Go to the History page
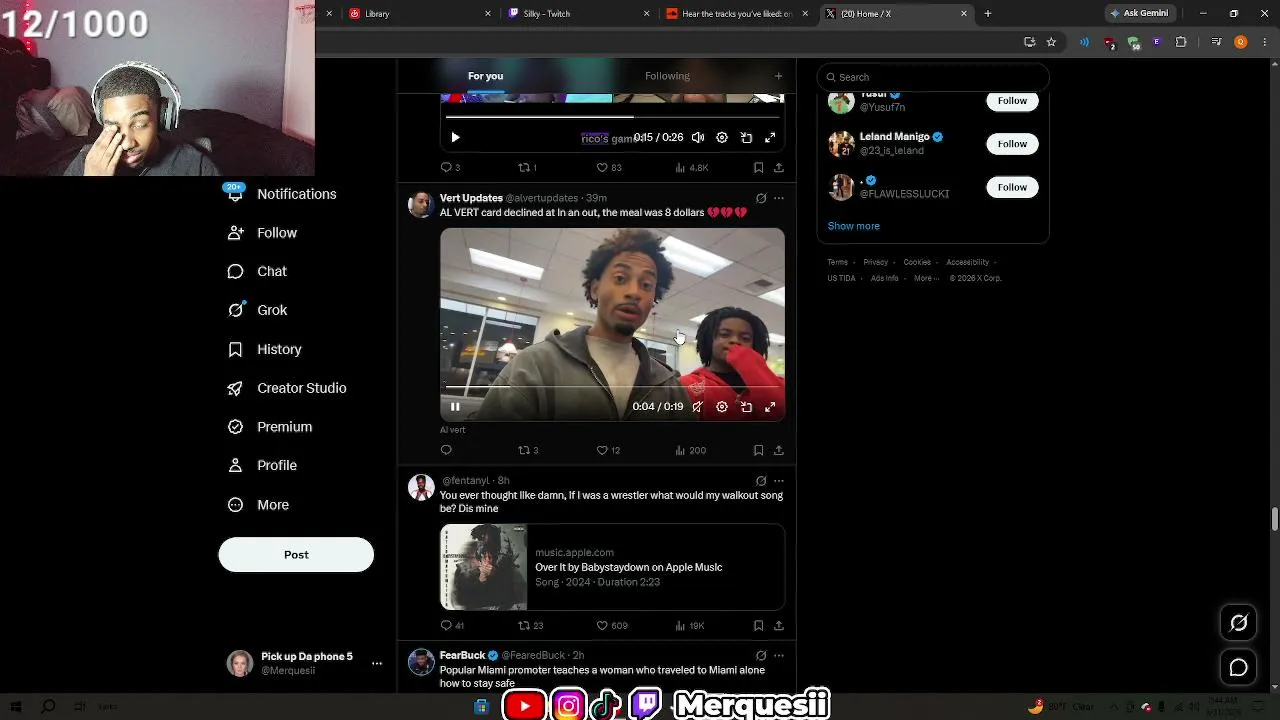1280x720 pixels. [x=265, y=349]
